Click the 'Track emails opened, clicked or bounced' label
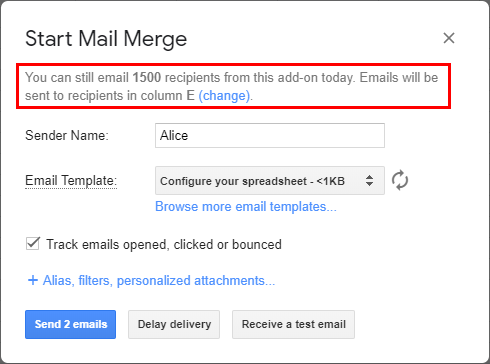Screen dimensions: 490x364 [164, 244]
